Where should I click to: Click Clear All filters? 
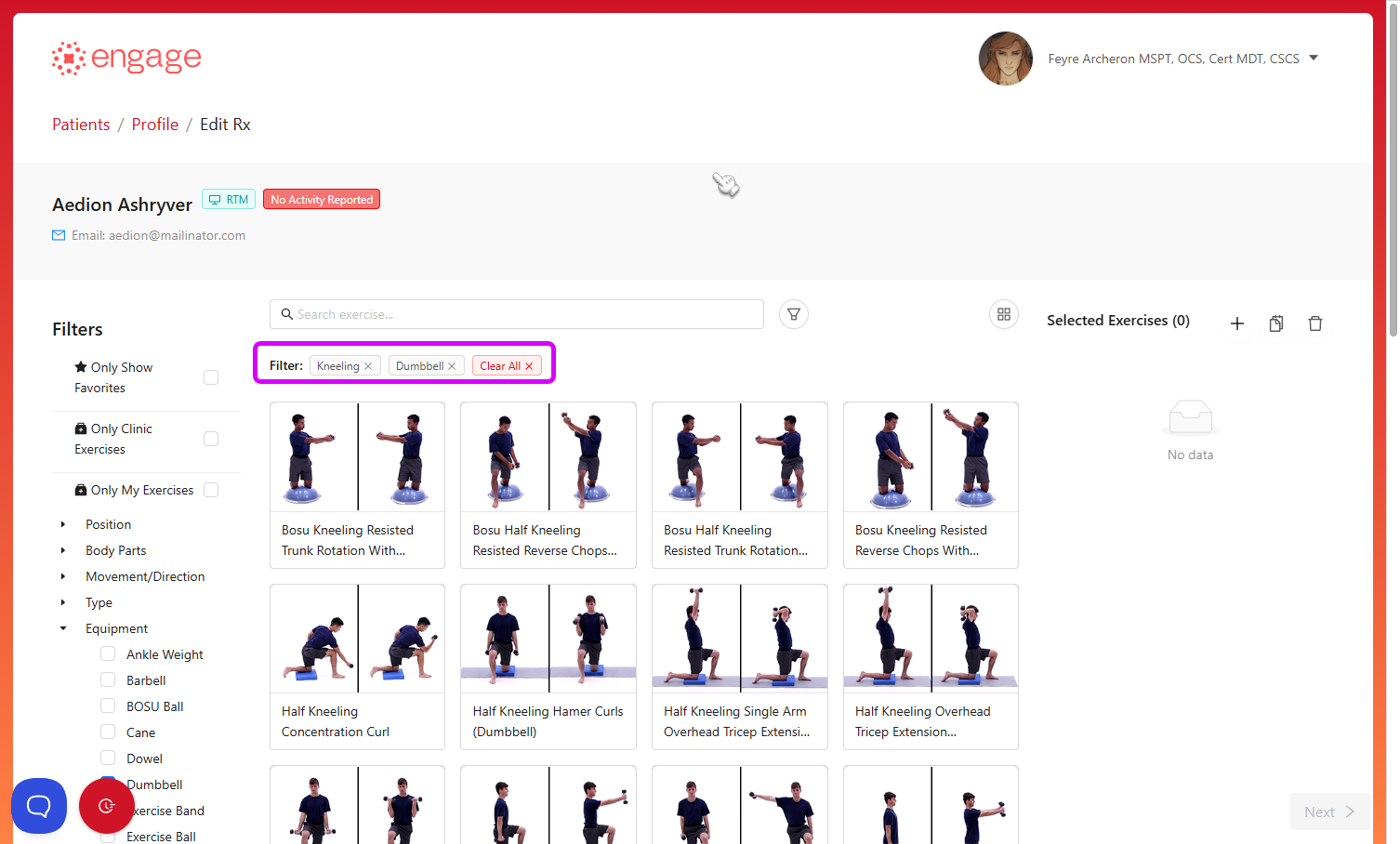click(x=507, y=366)
